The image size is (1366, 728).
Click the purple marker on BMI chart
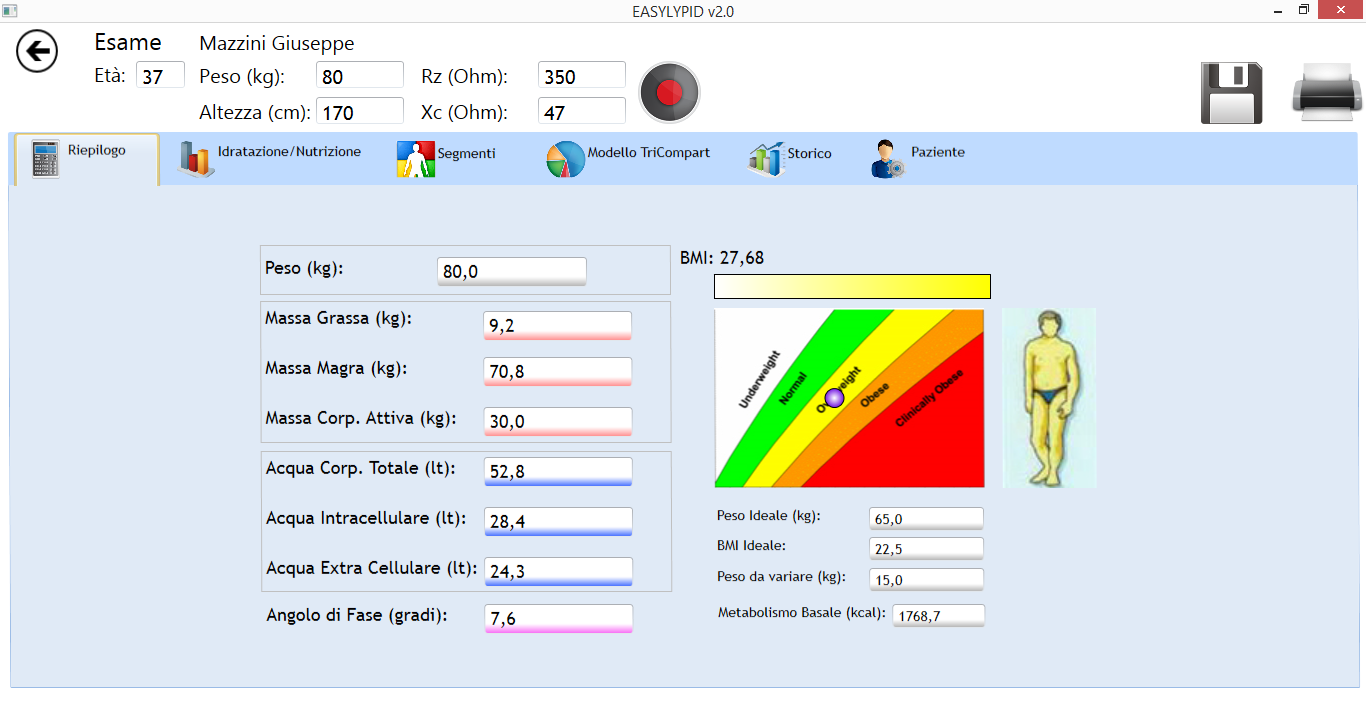(x=835, y=398)
